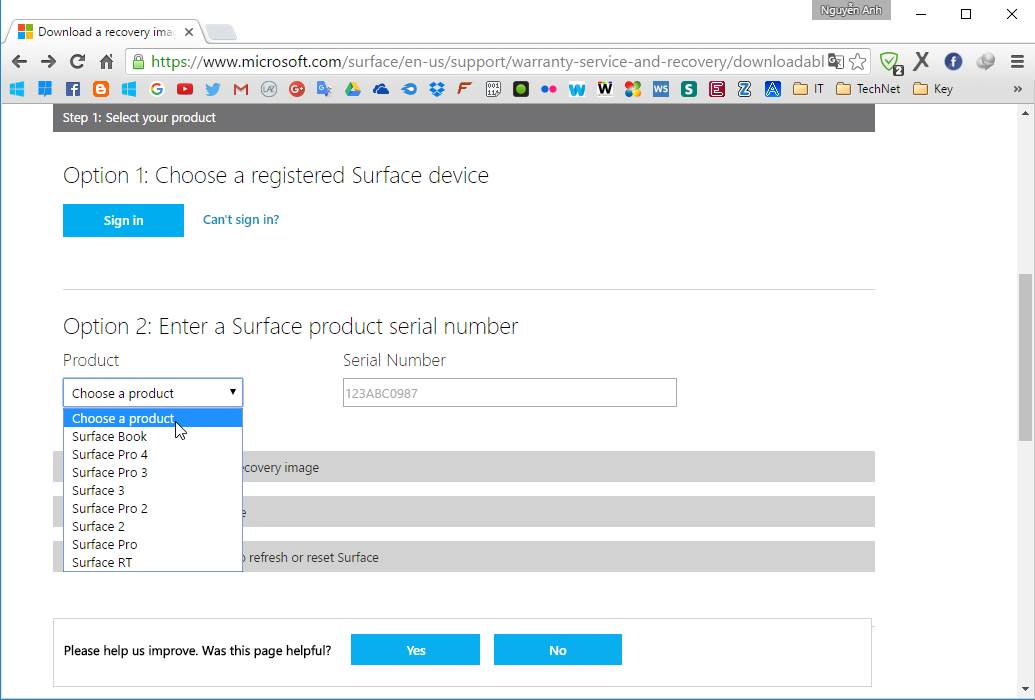The image size is (1035, 700).
Task: Open the Twitter bookmark
Action: pyautogui.click(x=213, y=89)
